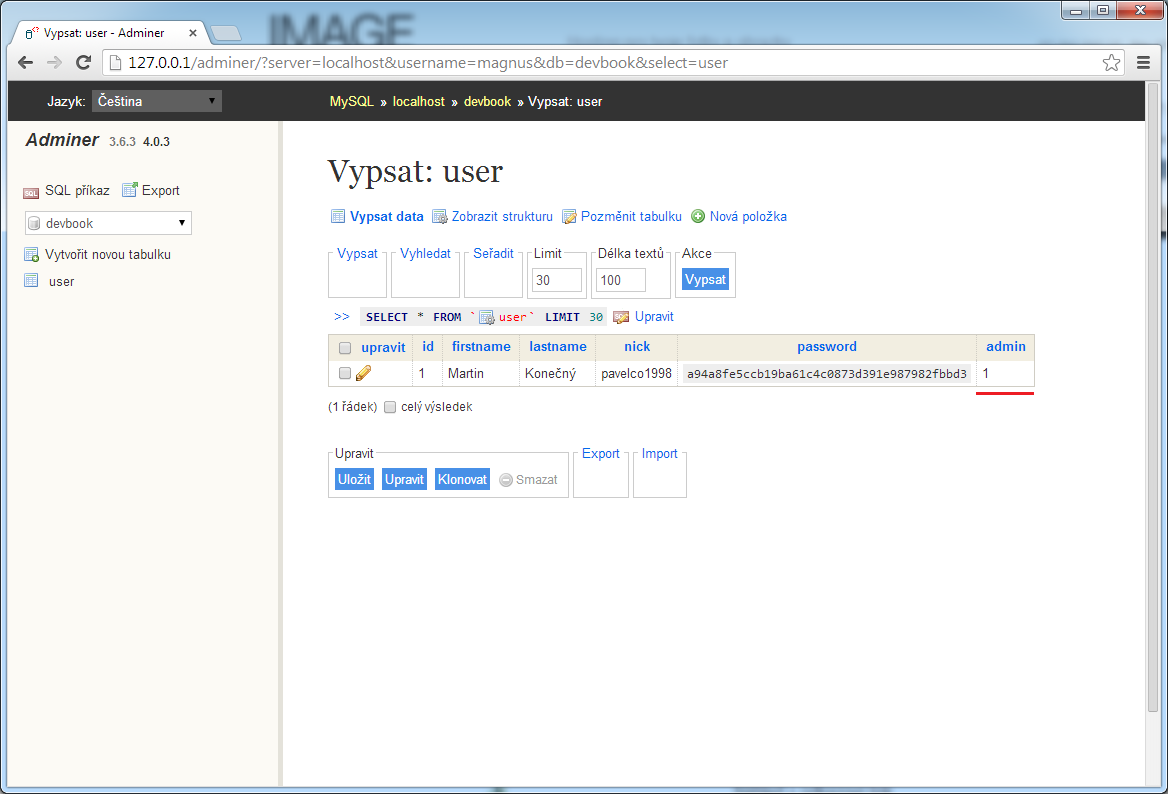Click Upravit next to the SELECT query

pyautogui.click(x=651, y=316)
